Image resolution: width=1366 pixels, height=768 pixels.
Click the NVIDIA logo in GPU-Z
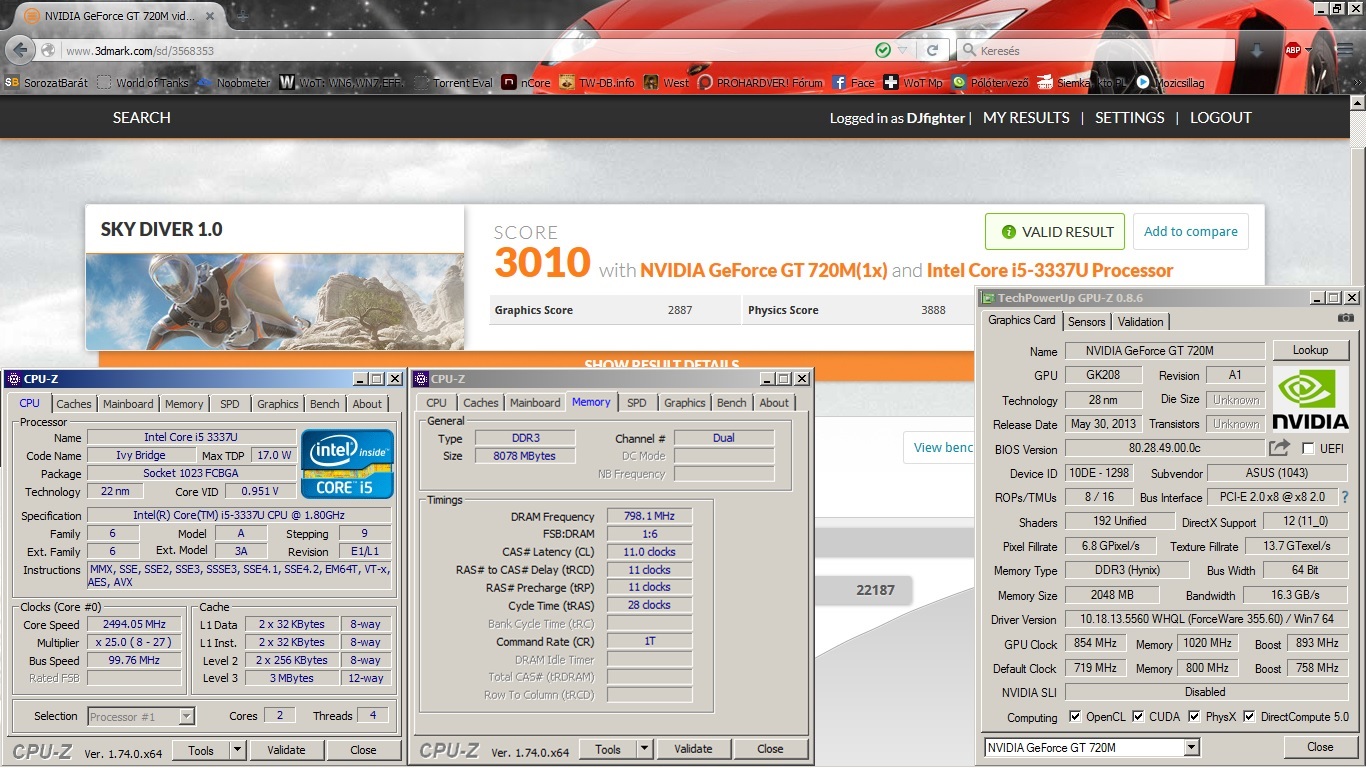pyautogui.click(x=1310, y=400)
